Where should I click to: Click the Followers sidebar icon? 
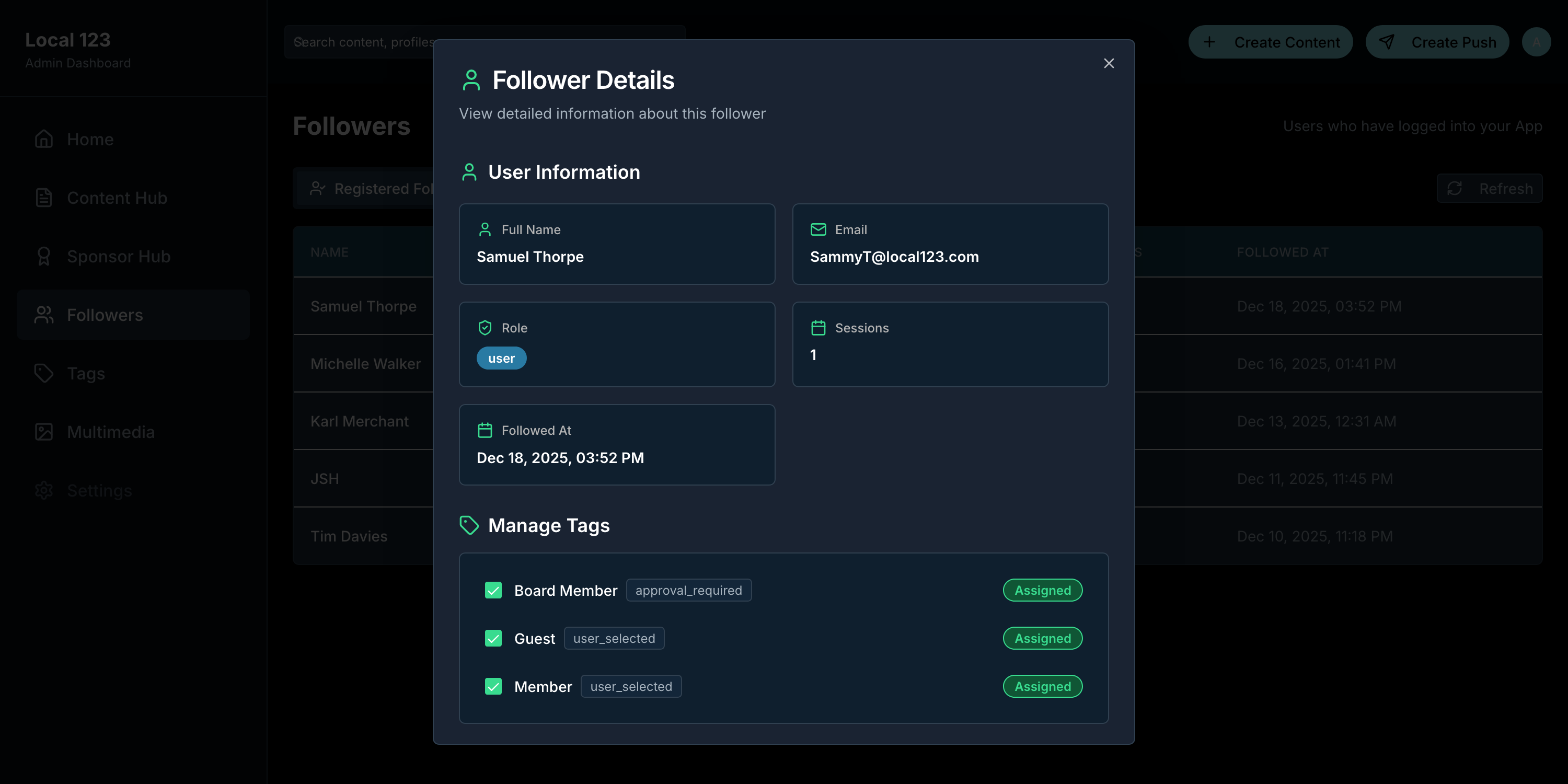(x=43, y=314)
